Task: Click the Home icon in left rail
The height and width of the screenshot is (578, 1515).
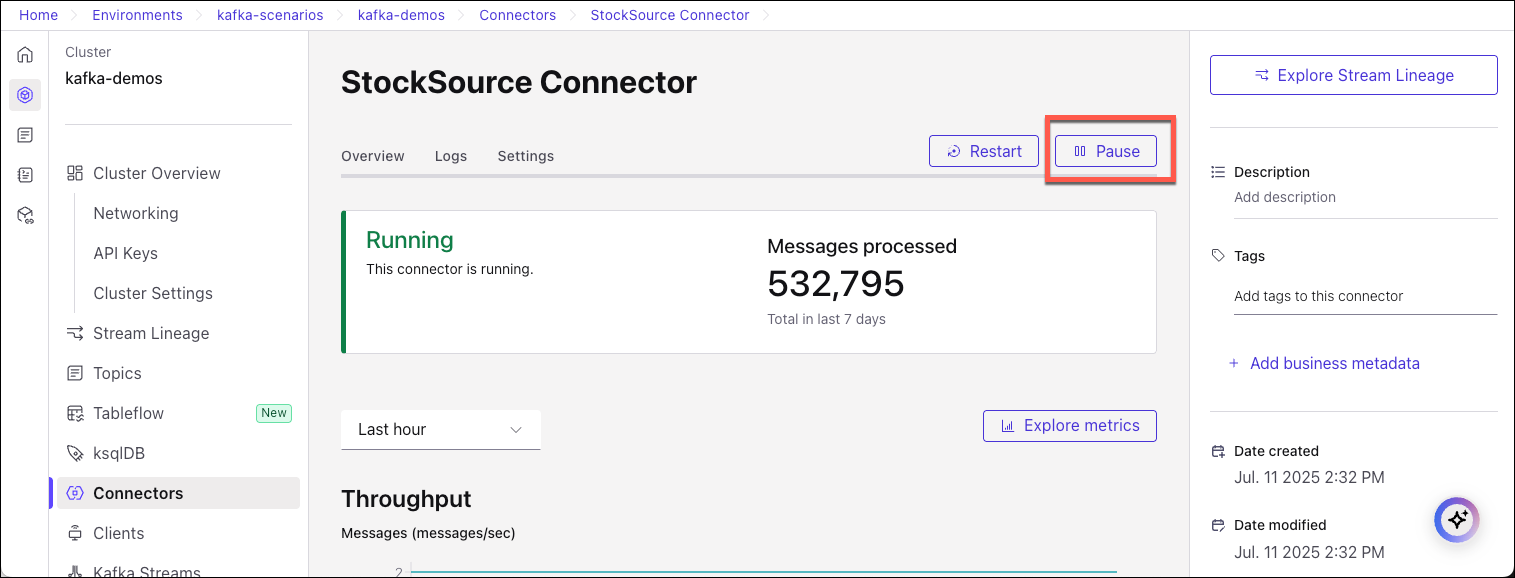Action: 25,55
